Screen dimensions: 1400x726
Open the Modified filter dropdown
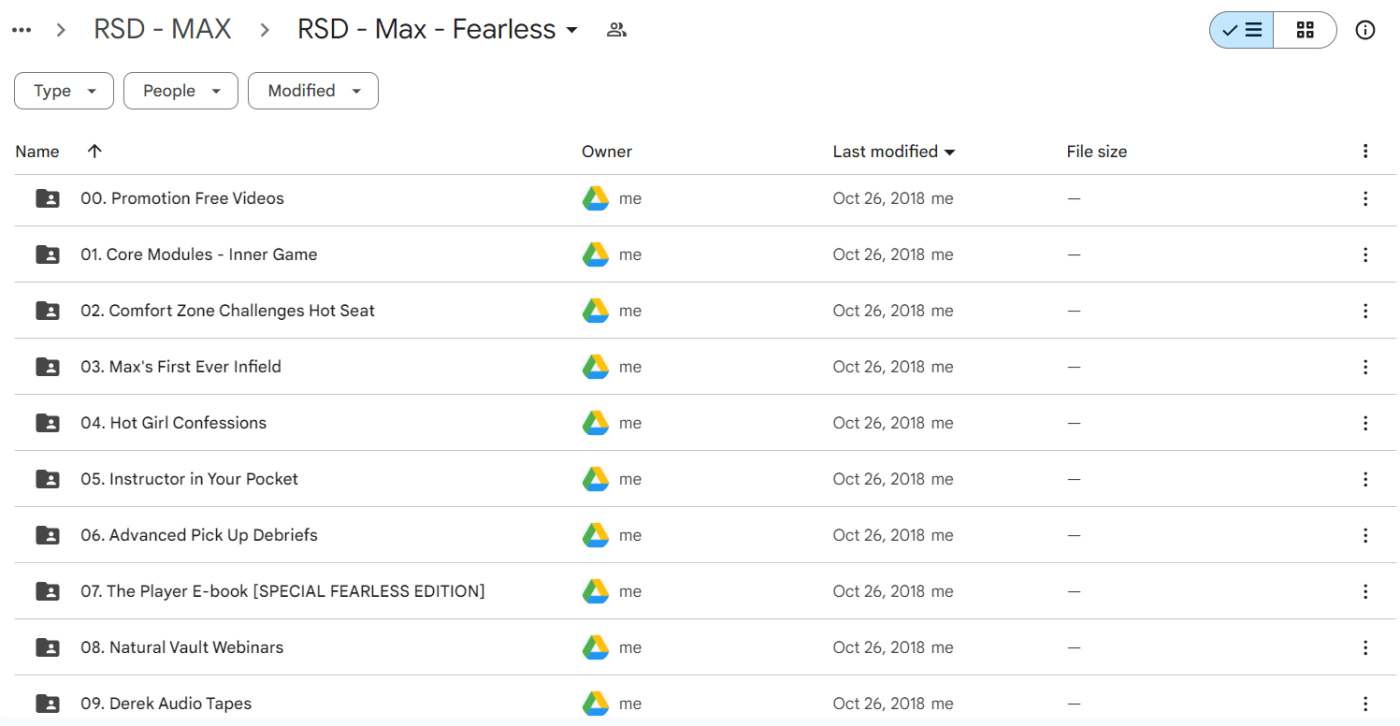click(x=313, y=90)
